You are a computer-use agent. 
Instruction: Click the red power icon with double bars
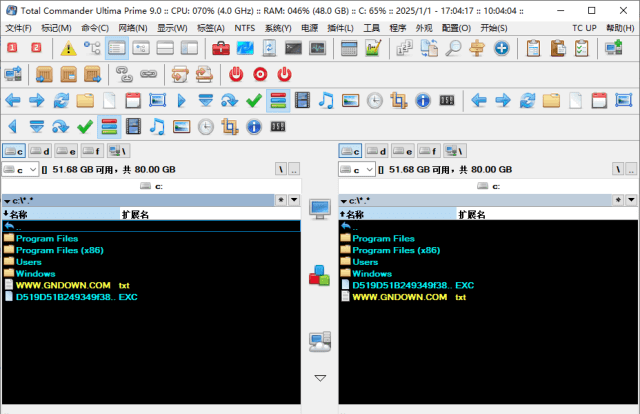point(236,74)
